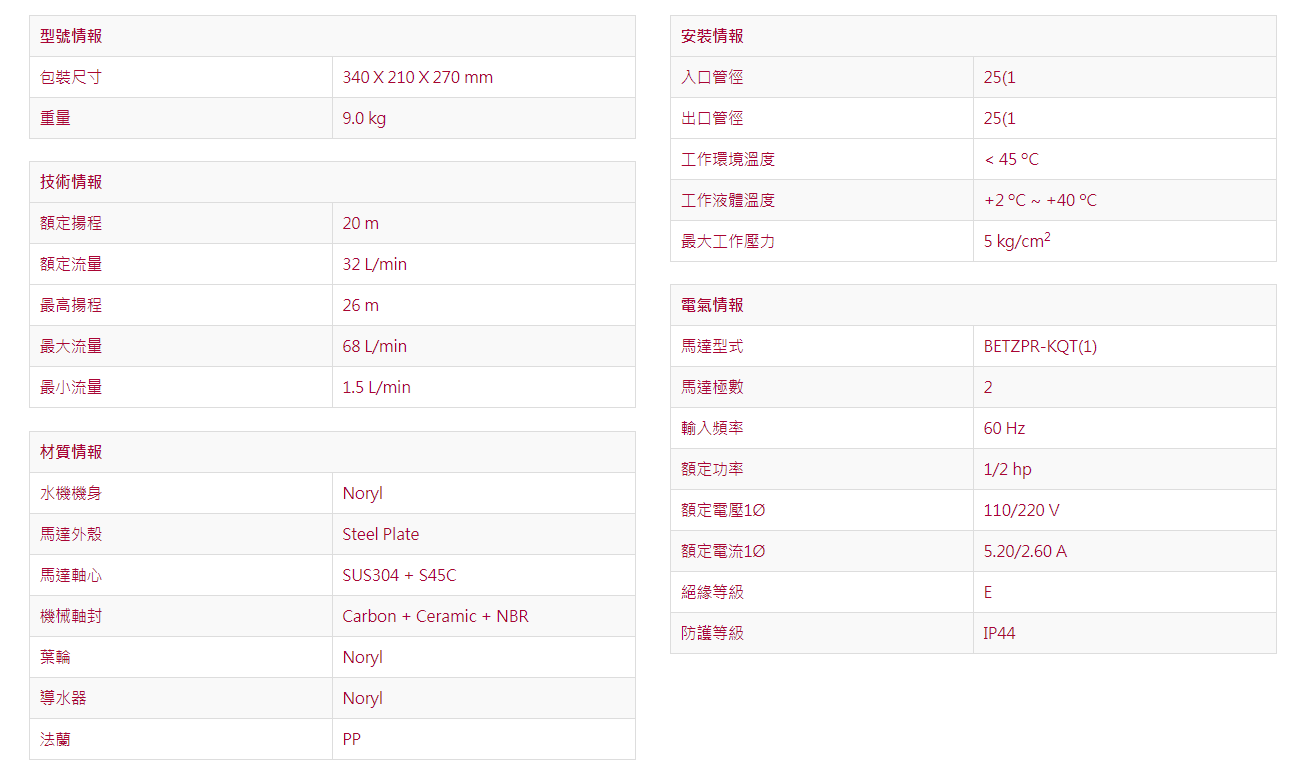Viewport: 1305px width, 784px height.
Task: Click the 電氣情報 table header
Action: [x=712, y=305]
